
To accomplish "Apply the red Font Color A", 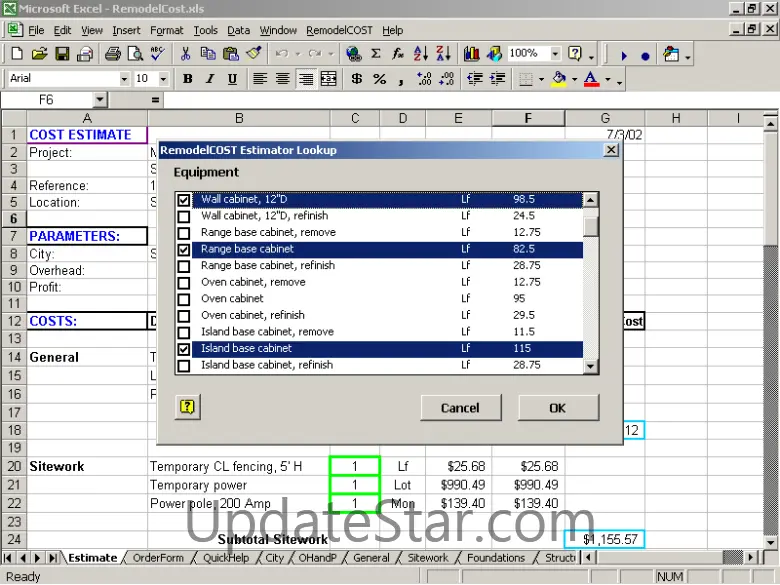I will (x=591, y=79).
